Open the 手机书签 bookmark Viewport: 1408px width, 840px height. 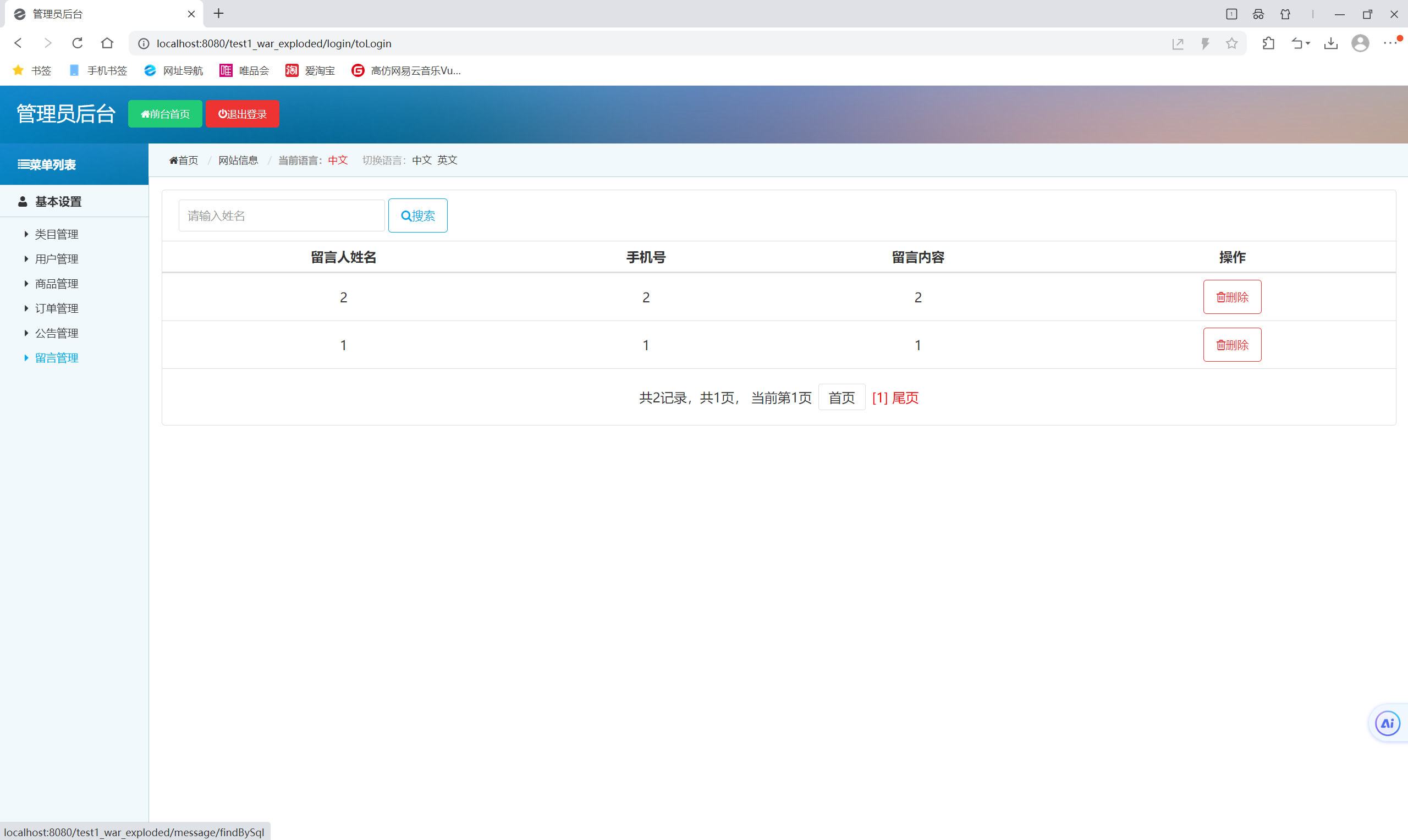click(98, 70)
